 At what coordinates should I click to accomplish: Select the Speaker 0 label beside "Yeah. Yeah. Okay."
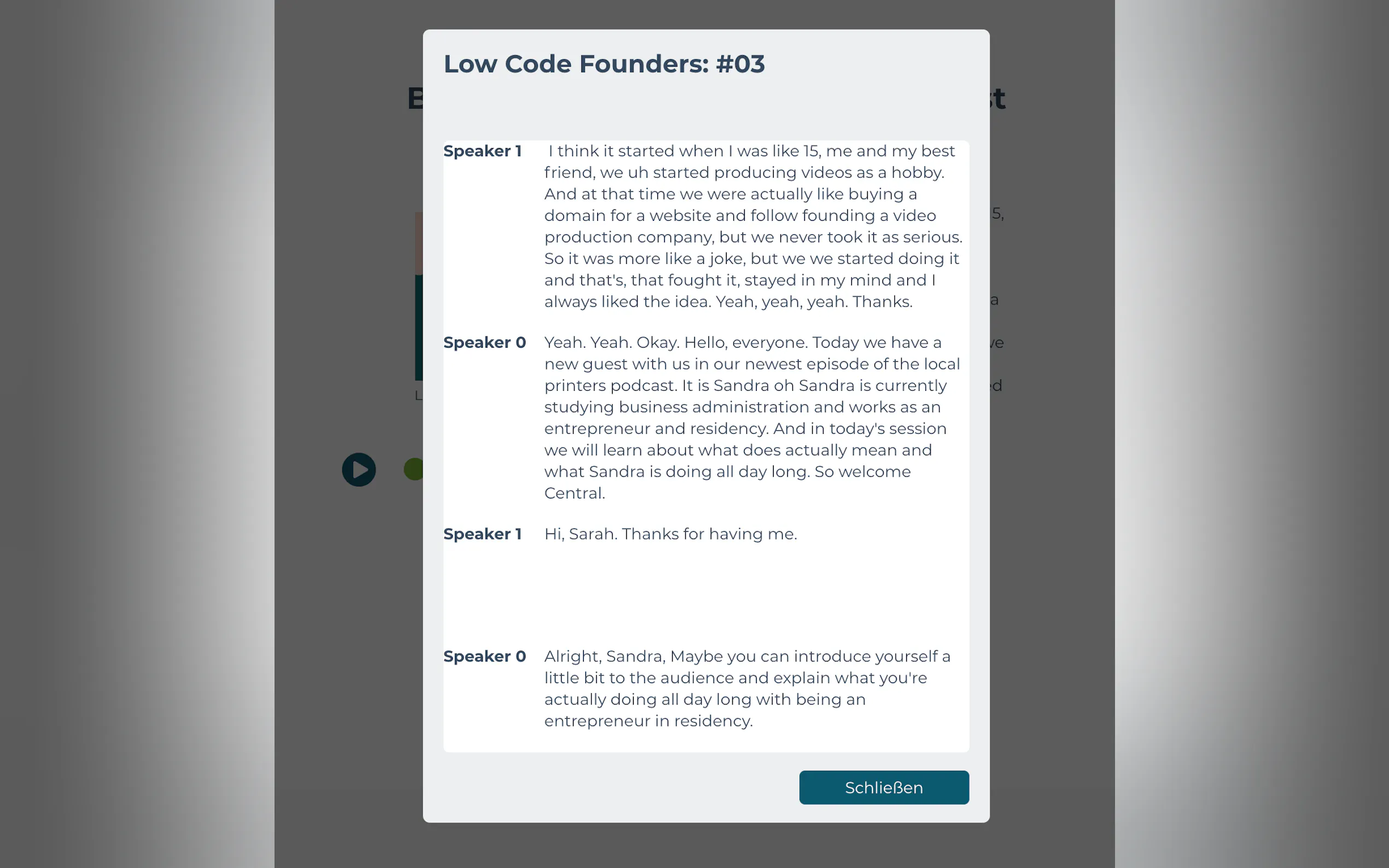tap(484, 343)
